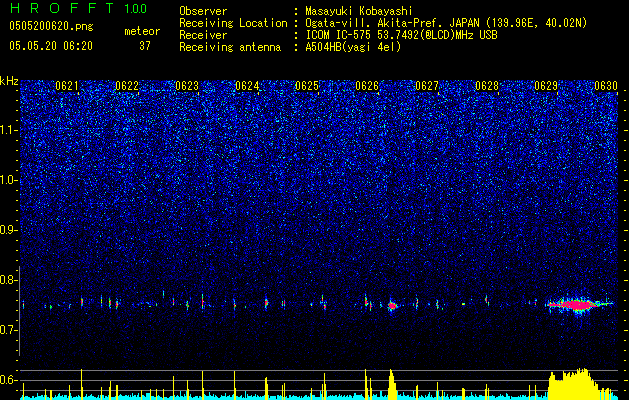Click the HROFFT program title
This screenshot has height=400, width=629.
click(62, 8)
